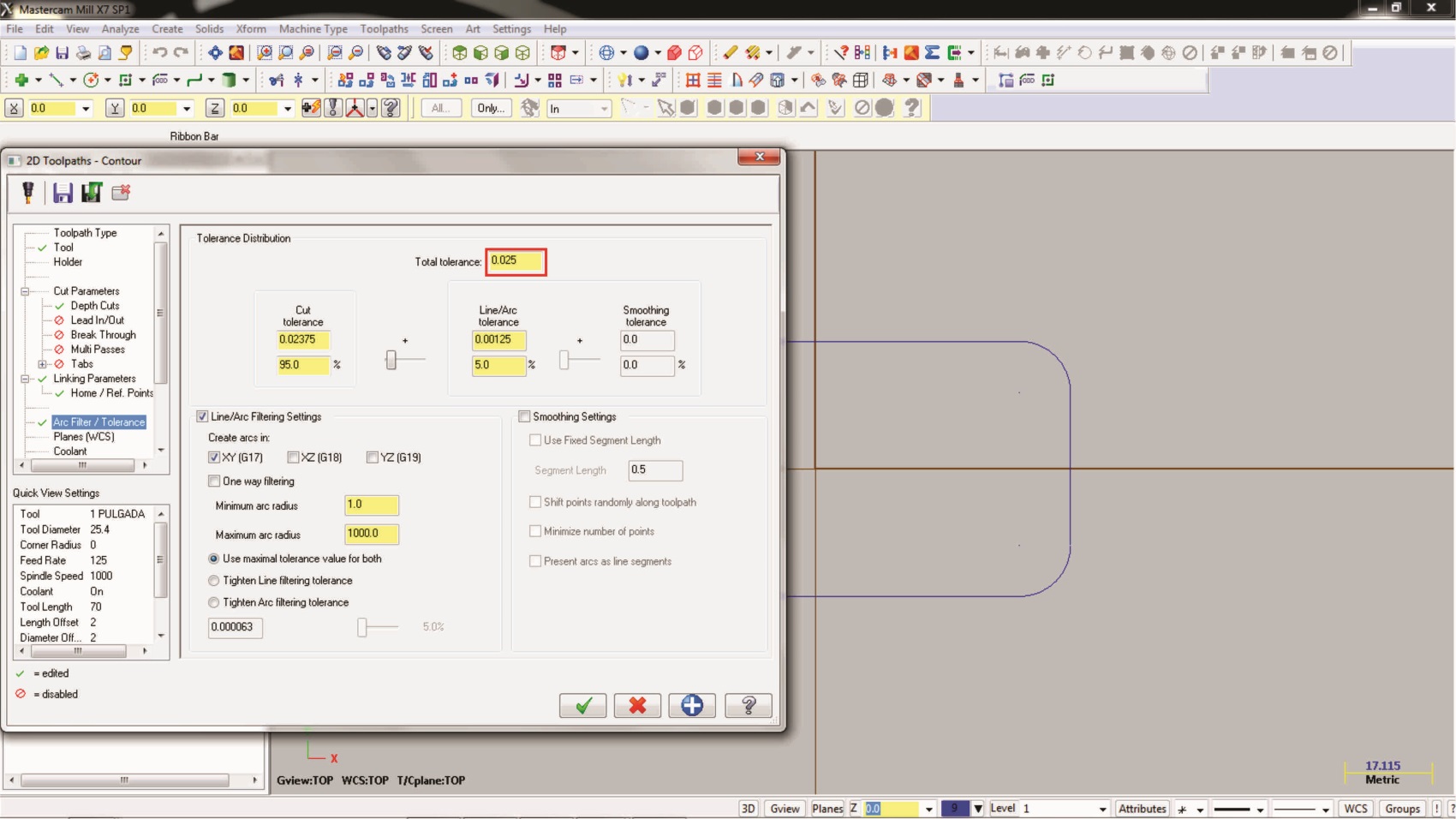
Task: Click the delete defaults icon in dialog
Action: click(121, 193)
